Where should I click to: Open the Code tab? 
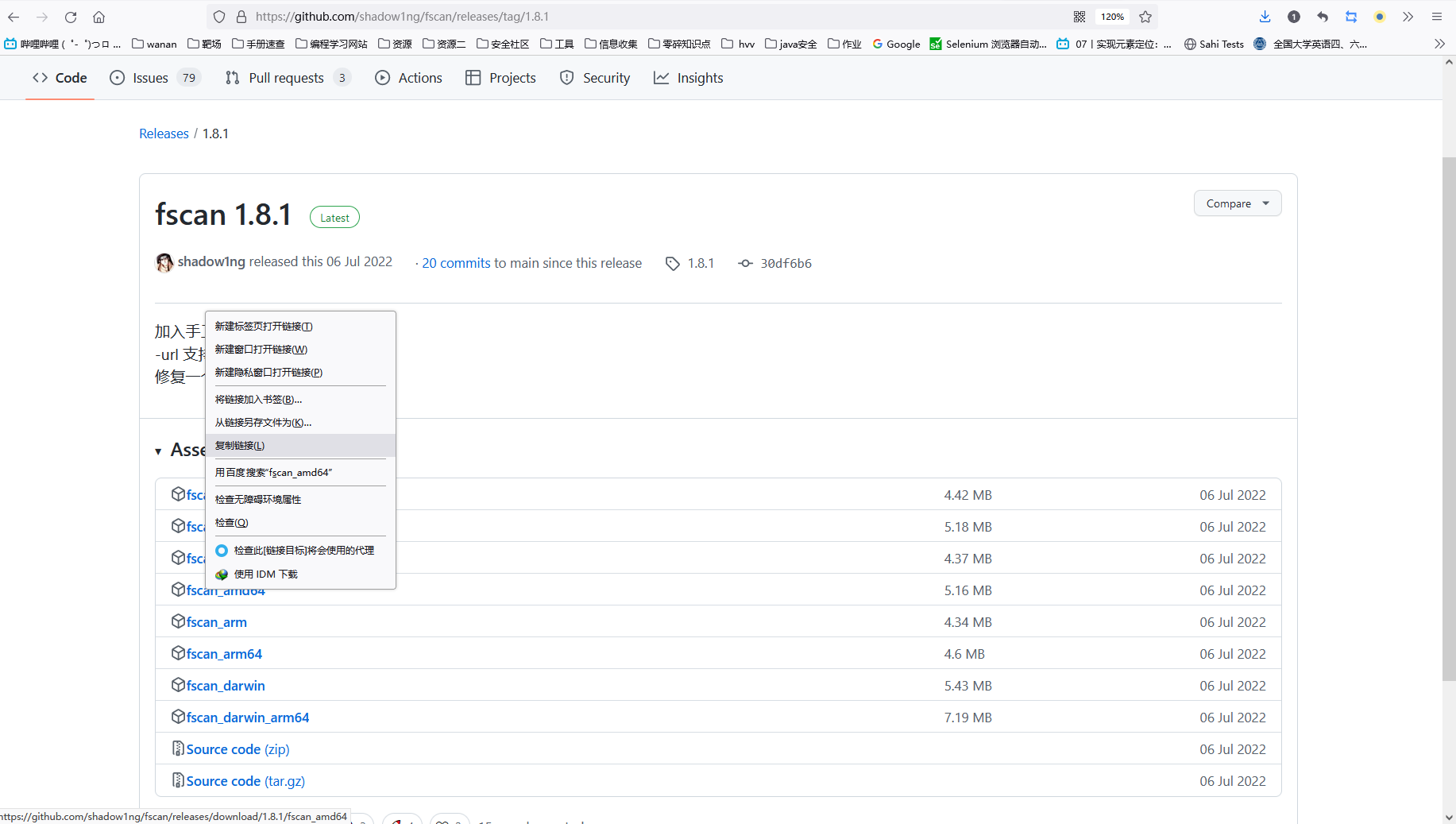pos(60,78)
